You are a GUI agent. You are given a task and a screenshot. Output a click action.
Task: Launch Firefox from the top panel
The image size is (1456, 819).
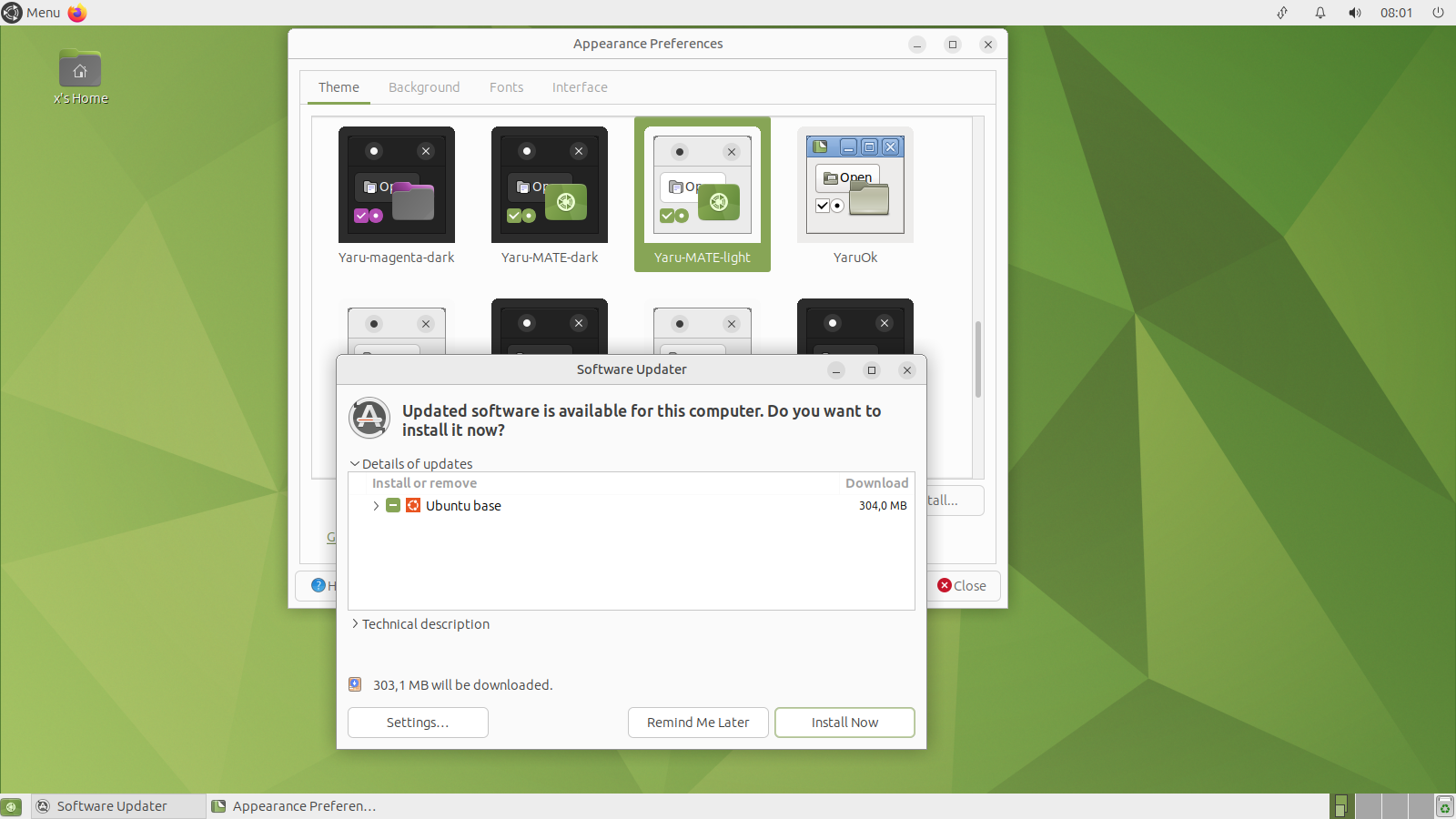click(x=76, y=13)
